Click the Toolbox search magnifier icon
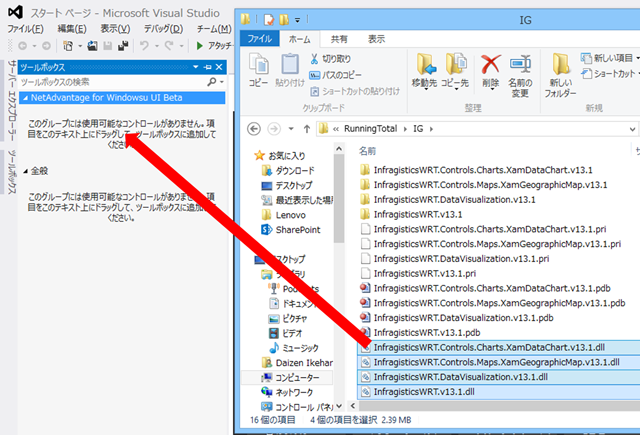The image size is (640, 435). pos(211,82)
